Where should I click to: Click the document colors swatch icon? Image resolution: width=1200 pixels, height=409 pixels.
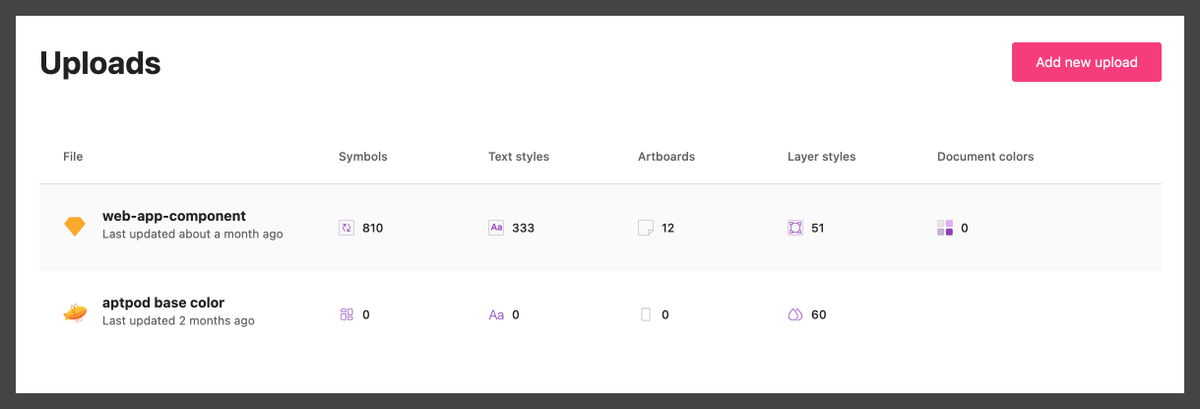[945, 228]
